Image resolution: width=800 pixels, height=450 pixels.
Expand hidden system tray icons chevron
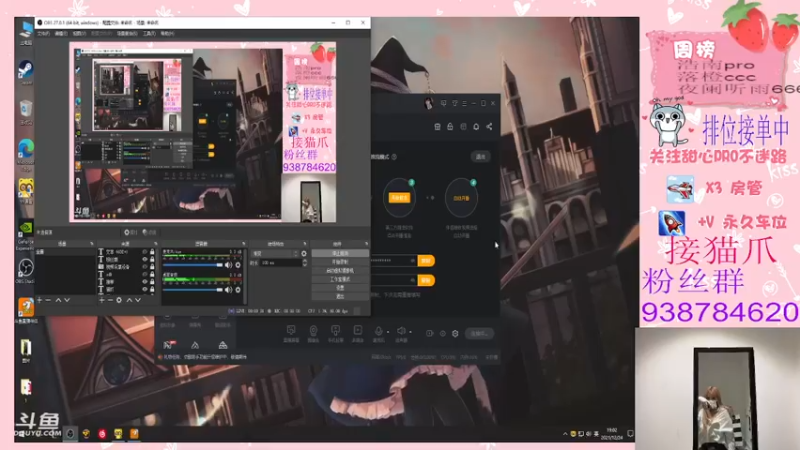tap(565, 434)
